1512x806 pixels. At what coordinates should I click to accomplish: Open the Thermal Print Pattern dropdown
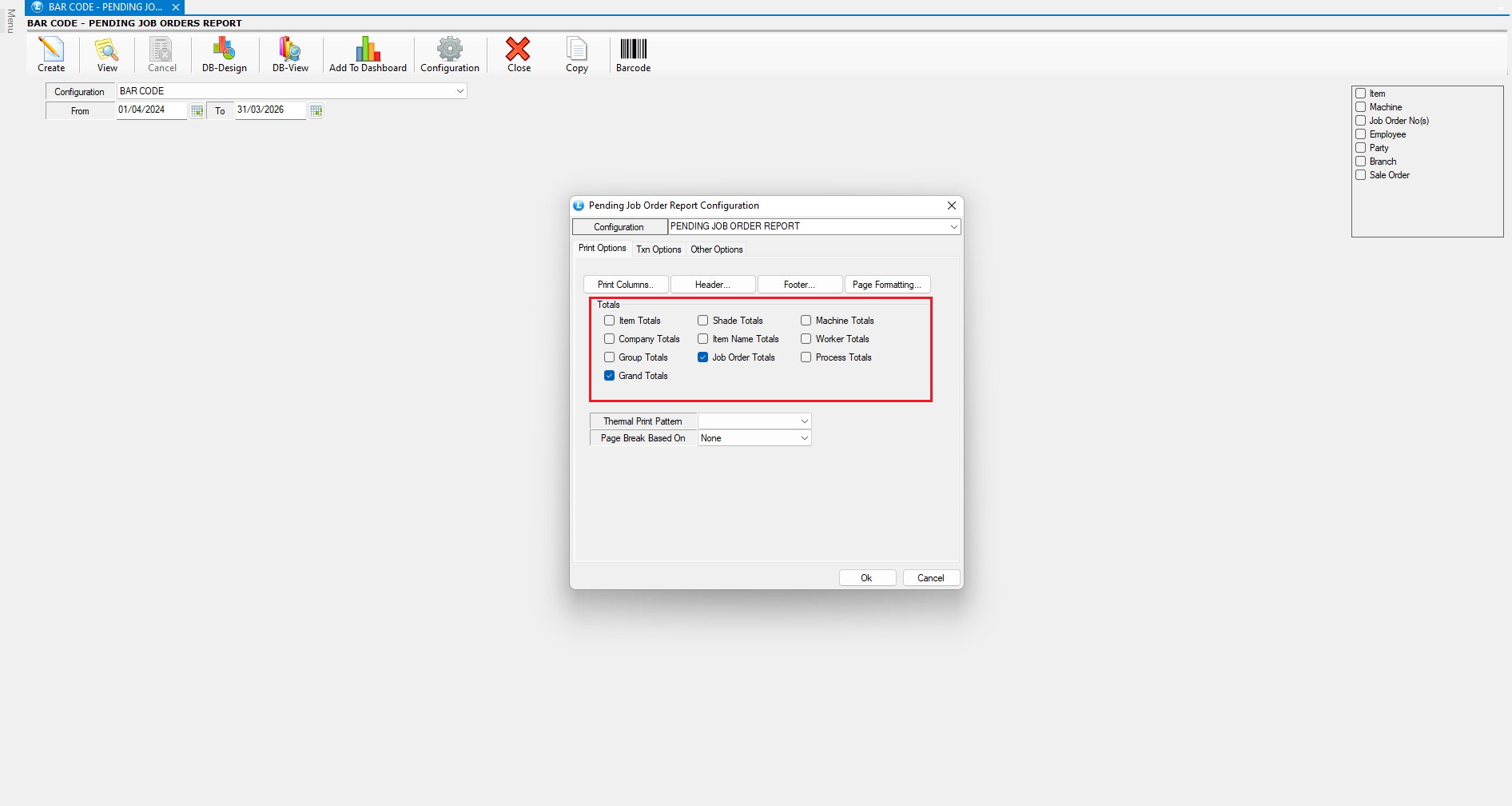(804, 421)
